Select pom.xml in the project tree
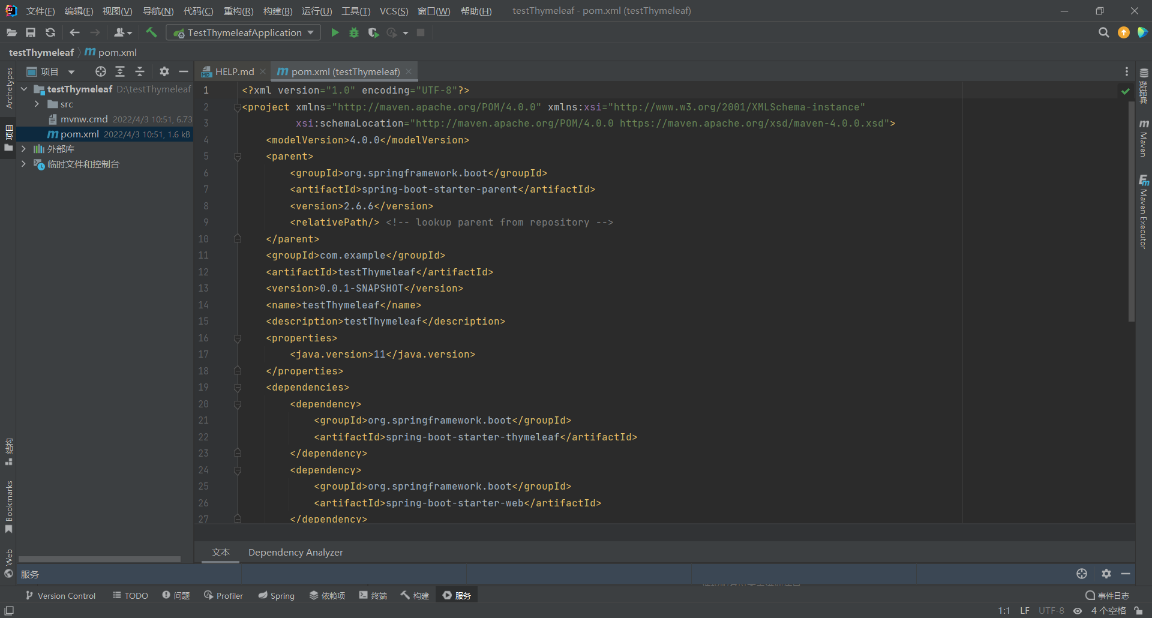The image size is (1152, 618). pos(104,134)
